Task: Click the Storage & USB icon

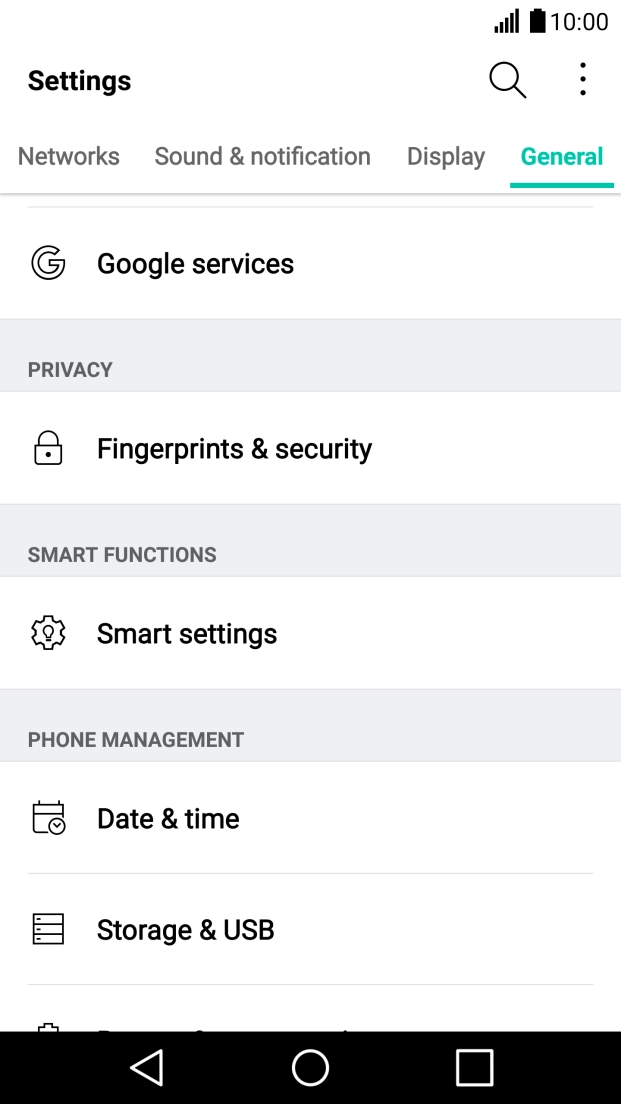Action: coord(47,929)
